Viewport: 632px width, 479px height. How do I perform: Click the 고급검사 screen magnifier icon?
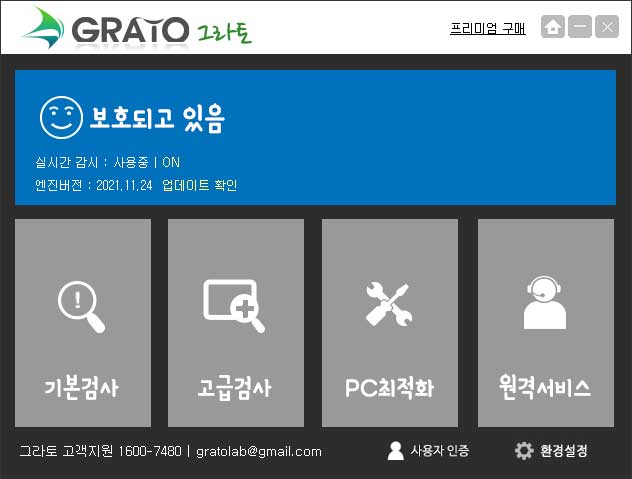234,306
